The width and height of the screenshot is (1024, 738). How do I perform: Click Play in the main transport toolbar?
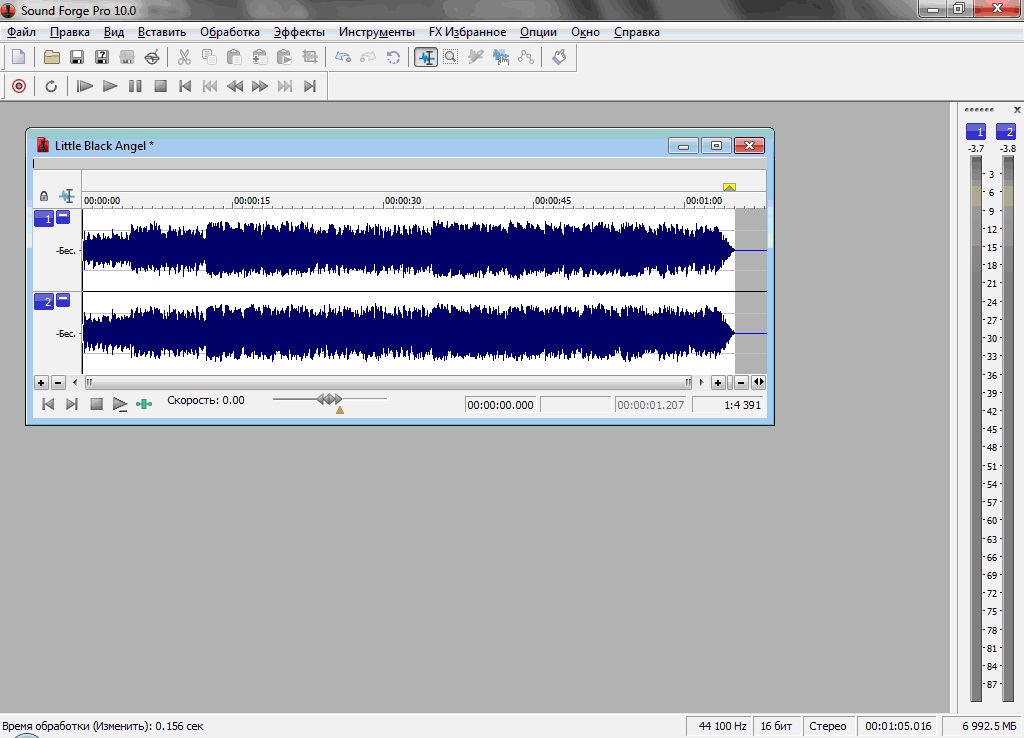(x=110, y=86)
